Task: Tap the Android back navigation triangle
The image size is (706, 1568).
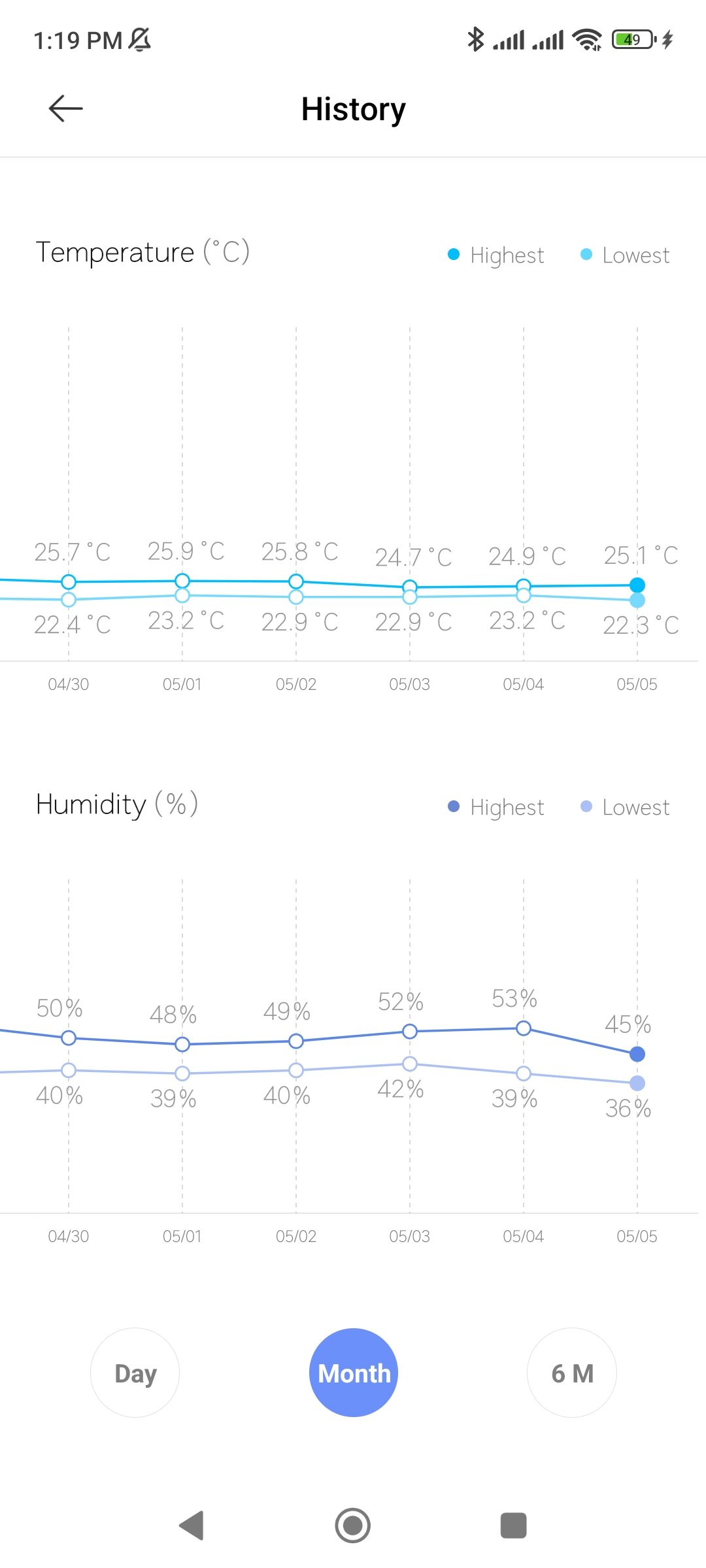Action: click(x=192, y=1526)
